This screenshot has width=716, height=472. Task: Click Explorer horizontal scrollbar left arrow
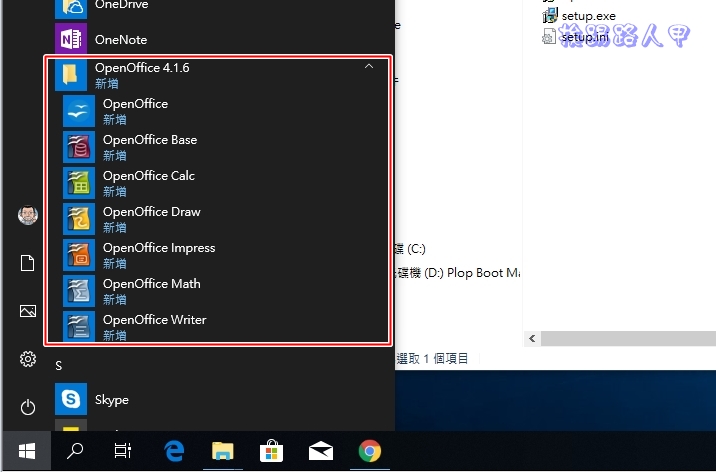pyautogui.click(x=532, y=339)
